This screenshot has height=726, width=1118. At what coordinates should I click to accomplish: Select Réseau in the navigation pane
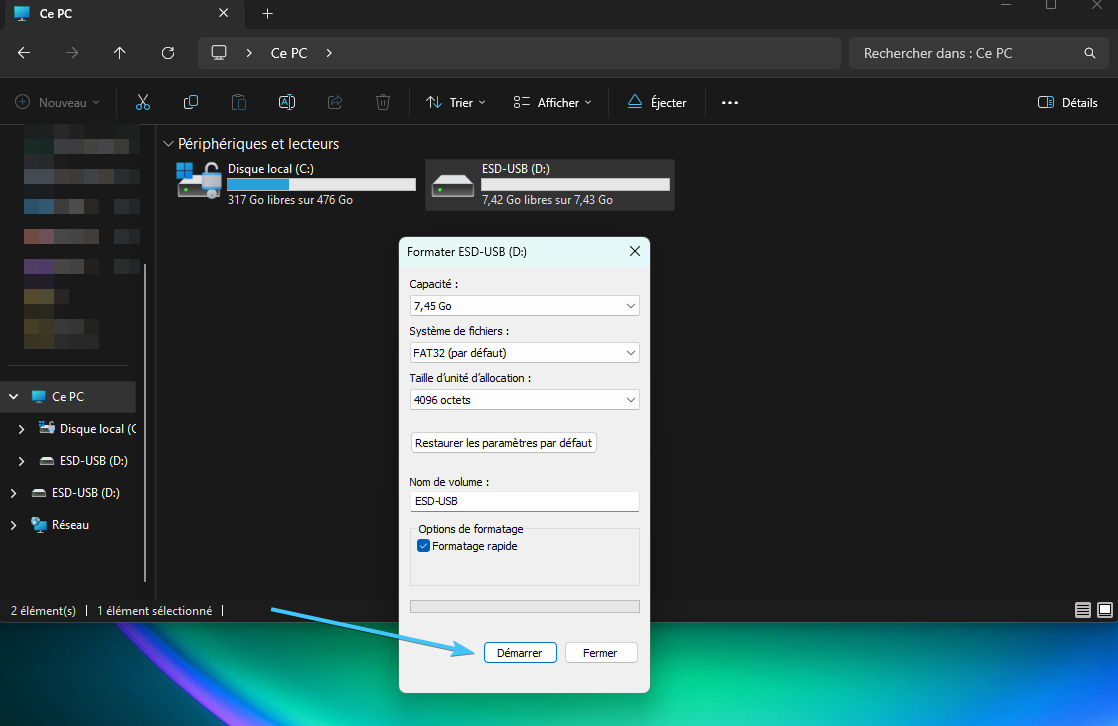point(70,525)
